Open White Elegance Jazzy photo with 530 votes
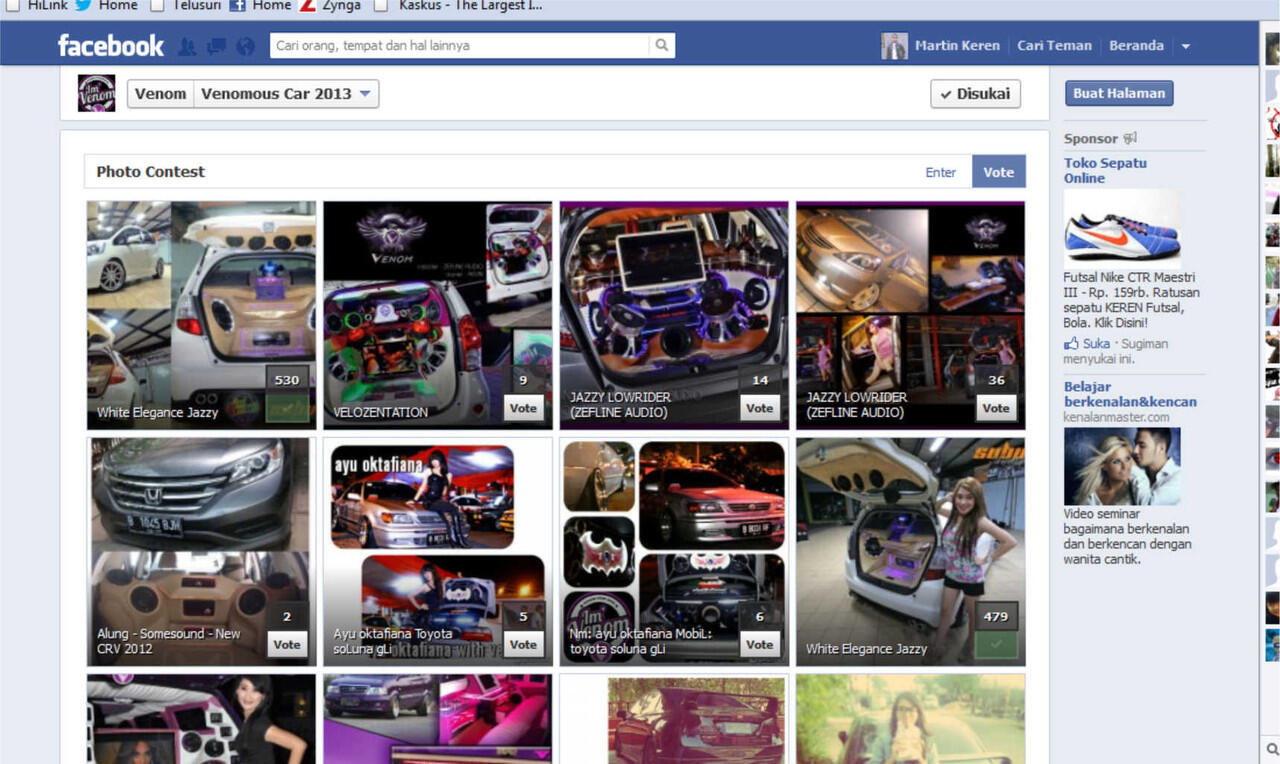 [x=201, y=315]
